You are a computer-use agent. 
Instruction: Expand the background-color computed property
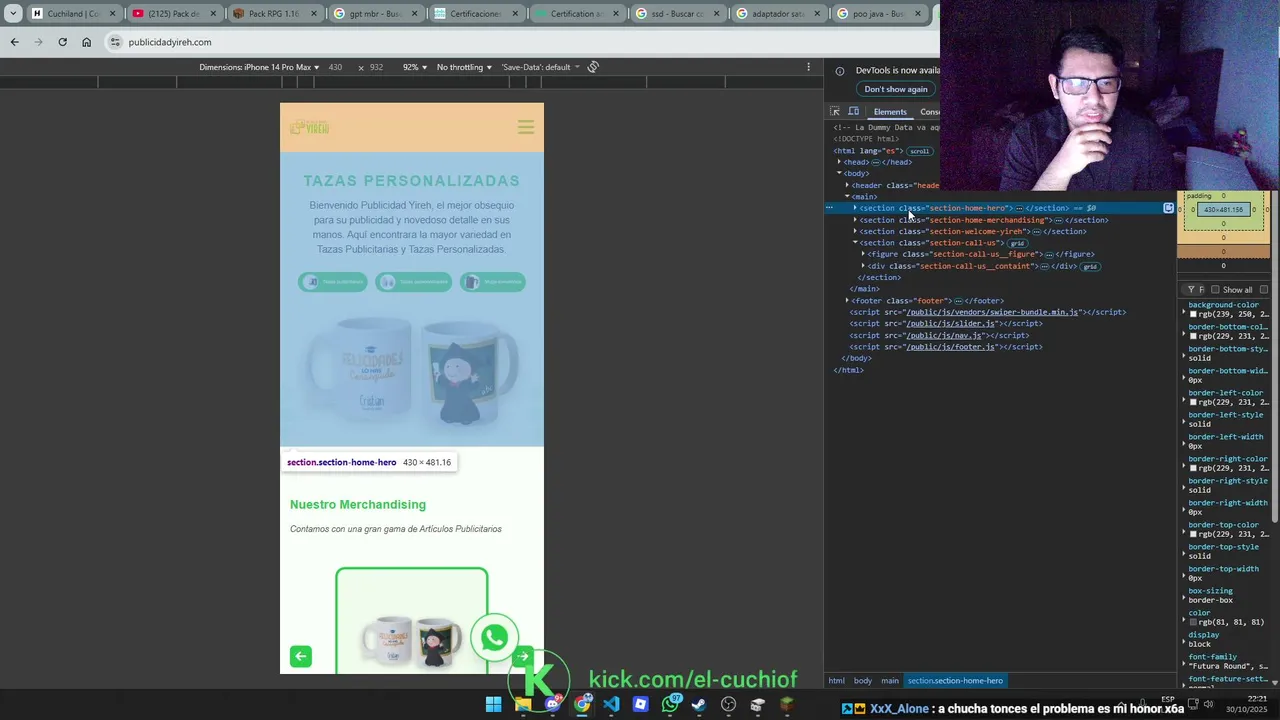pos(1184,314)
